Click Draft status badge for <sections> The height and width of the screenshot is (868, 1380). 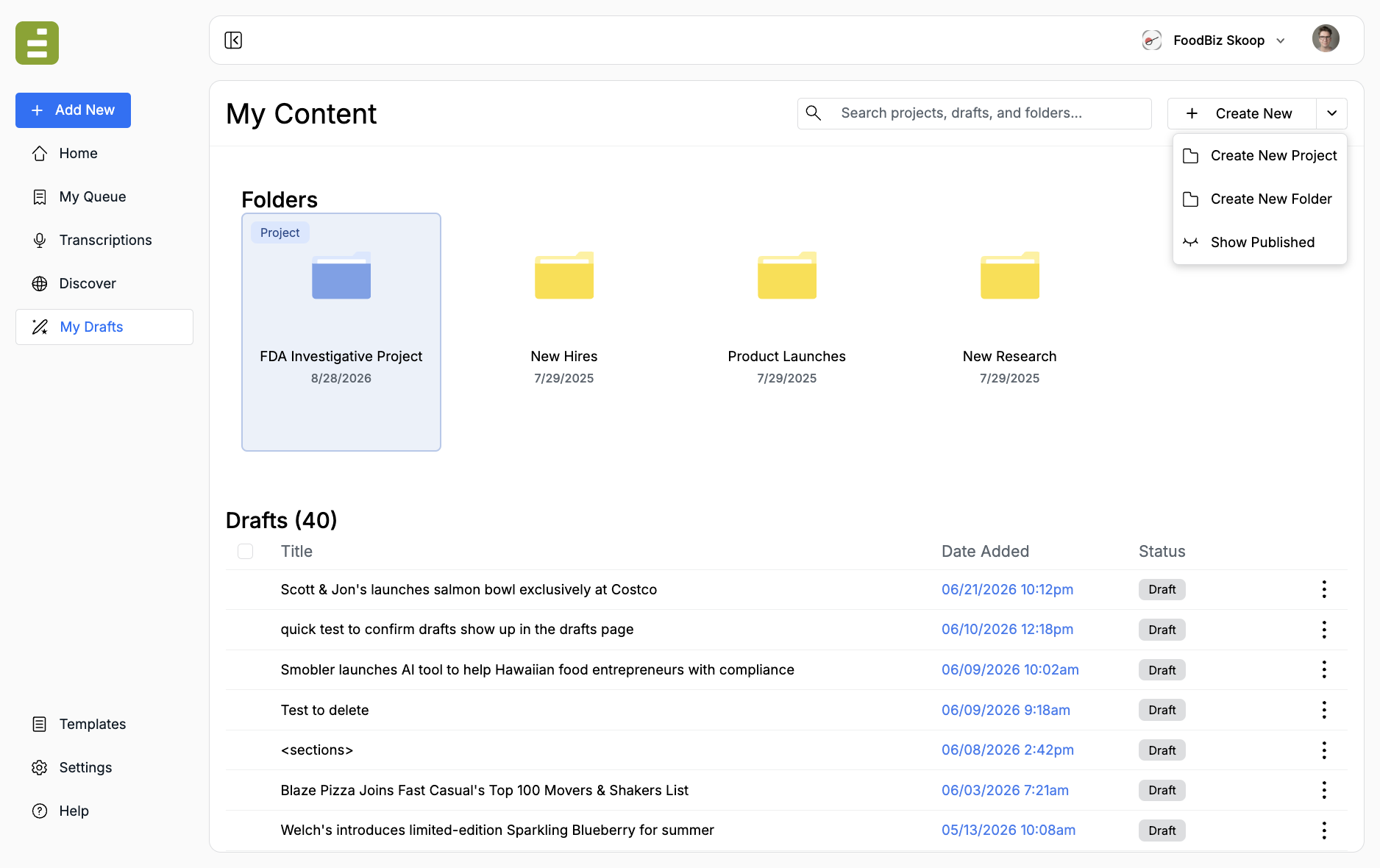tap(1162, 750)
